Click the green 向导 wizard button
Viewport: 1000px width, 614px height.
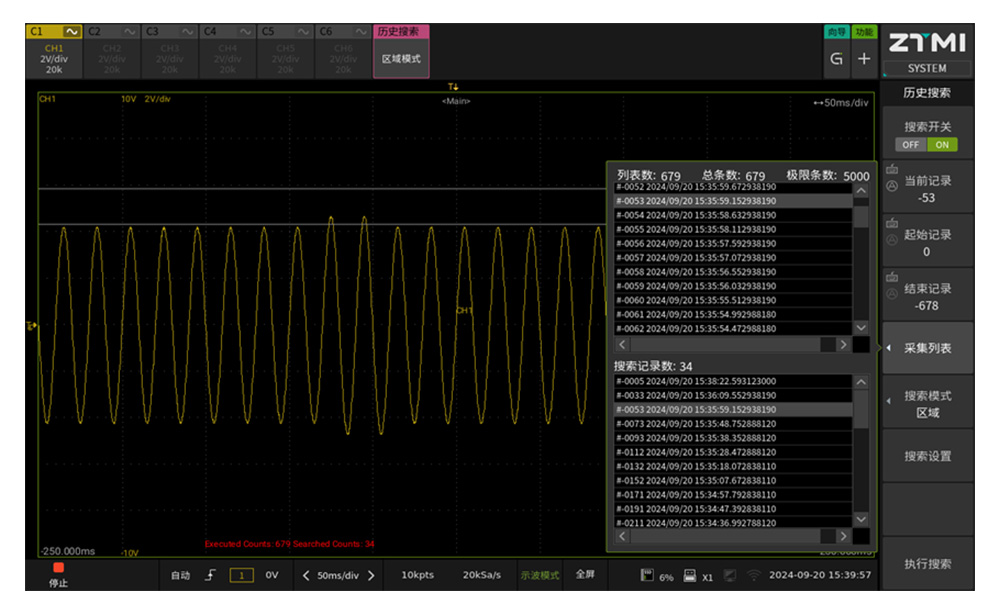(x=836, y=32)
